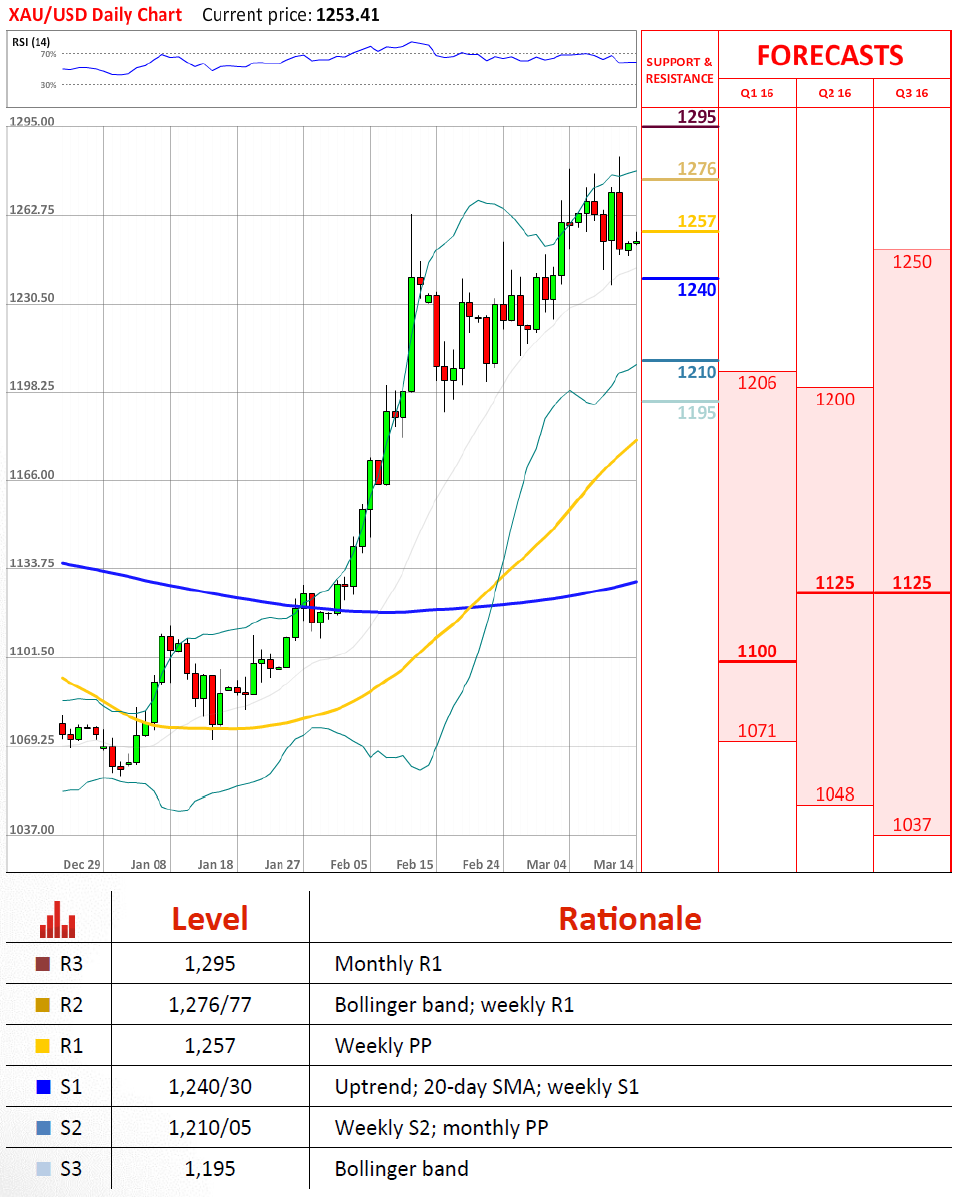965x1197 pixels.
Task: Click the Level column header
Action: pos(210,919)
